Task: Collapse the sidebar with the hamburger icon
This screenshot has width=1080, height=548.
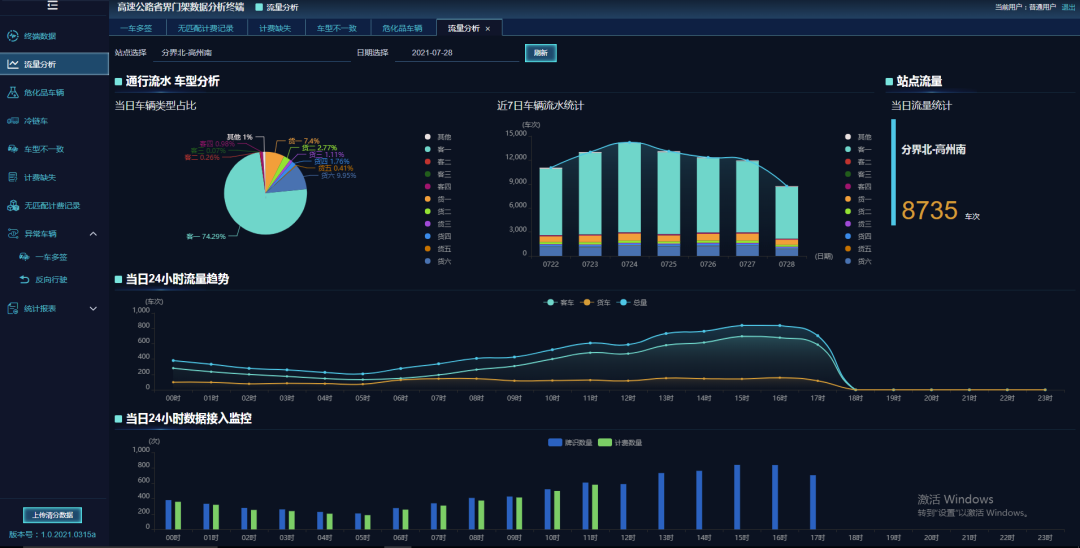Action: pyautogui.click(x=52, y=6)
